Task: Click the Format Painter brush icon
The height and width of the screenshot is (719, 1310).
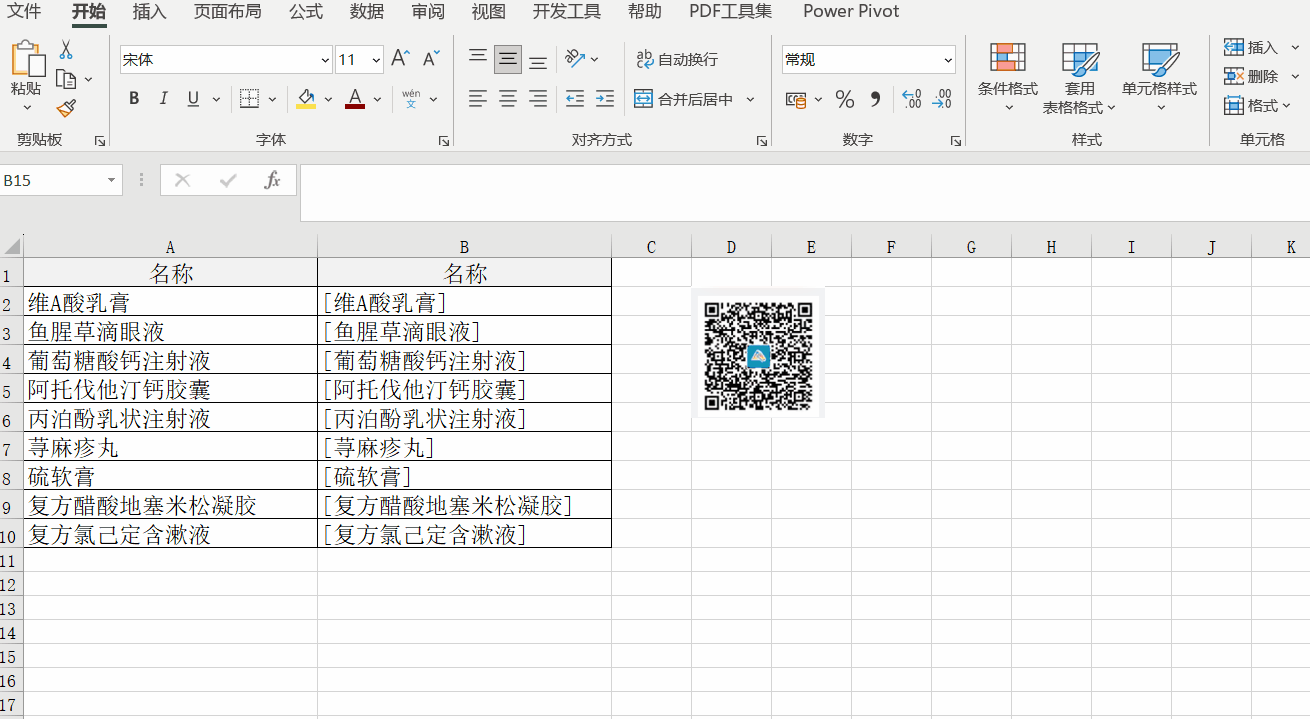Action: point(66,108)
